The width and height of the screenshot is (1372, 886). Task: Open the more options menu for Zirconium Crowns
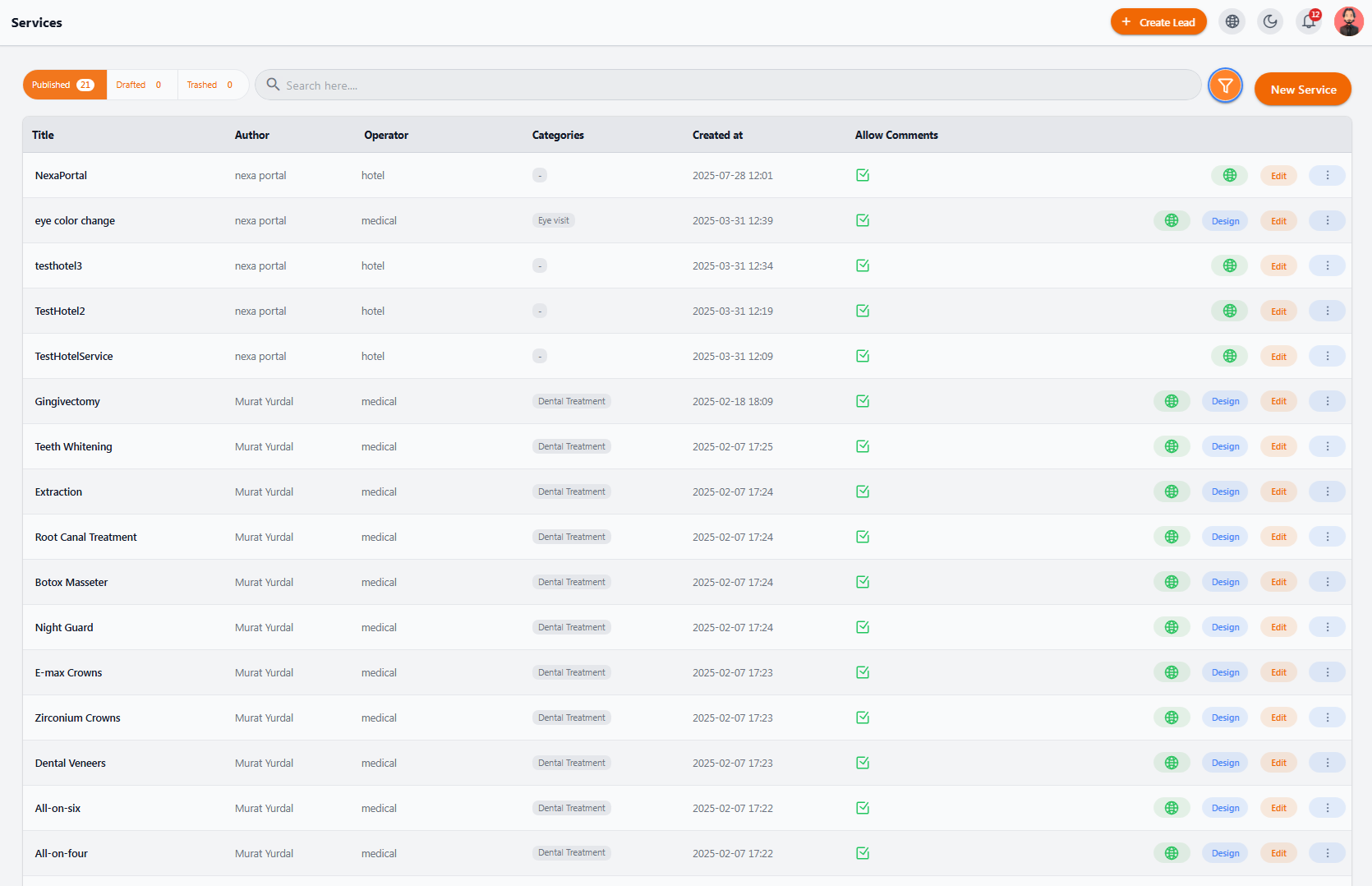click(1327, 718)
